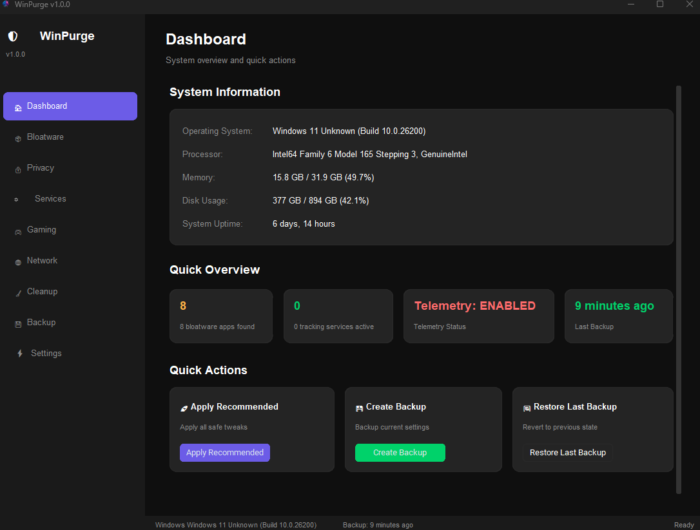Click the Ready status bar indicator
This screenshot has width=700, height=530.
tap(684, 525)
